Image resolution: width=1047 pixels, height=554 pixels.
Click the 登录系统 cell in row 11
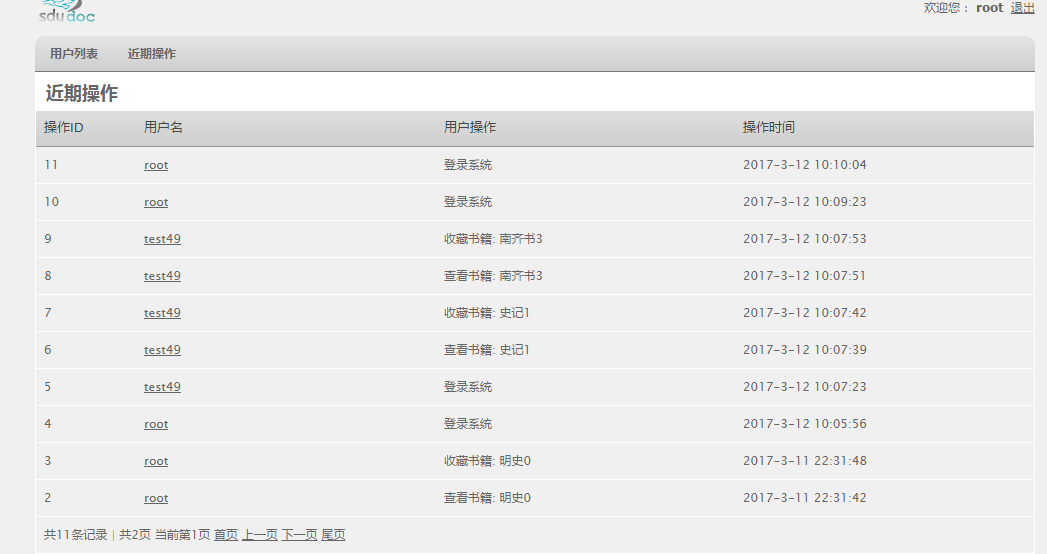point(468,165)
